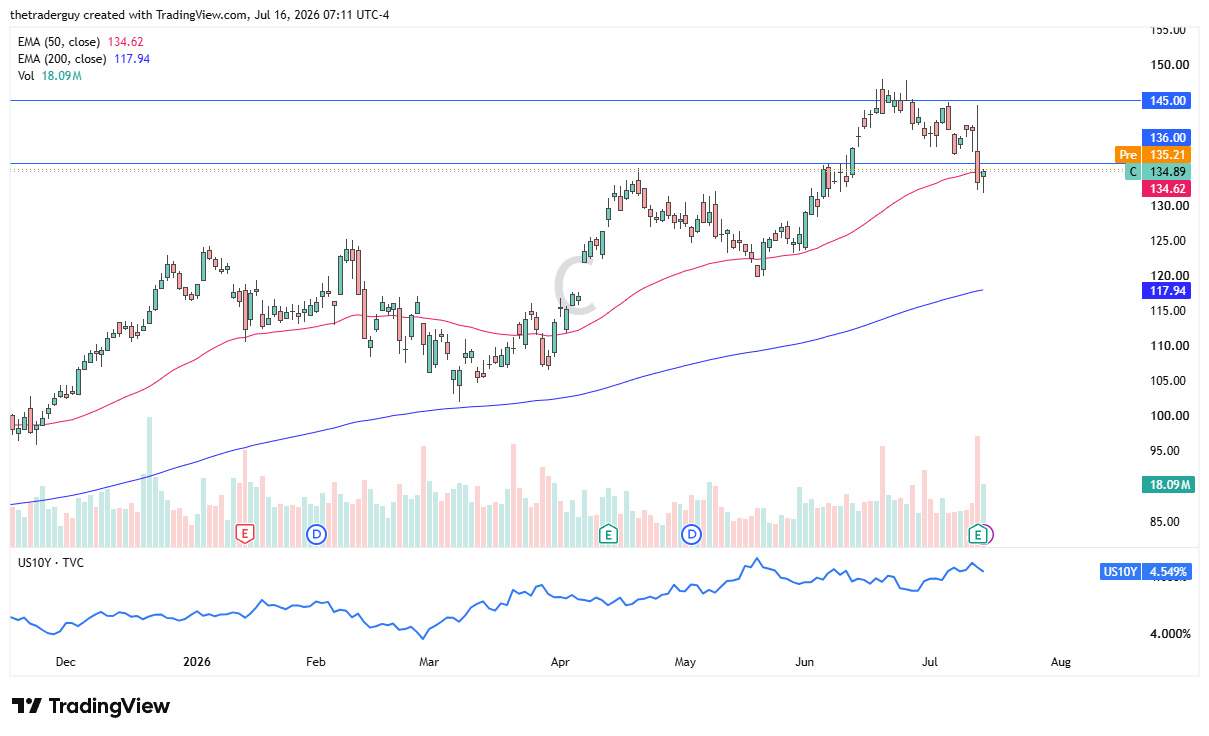This screenshot has width=1209, height=736.
Task: Click the header text 'thetraderguy created with TradingView.com'
Action: click(x=127, y=16)
